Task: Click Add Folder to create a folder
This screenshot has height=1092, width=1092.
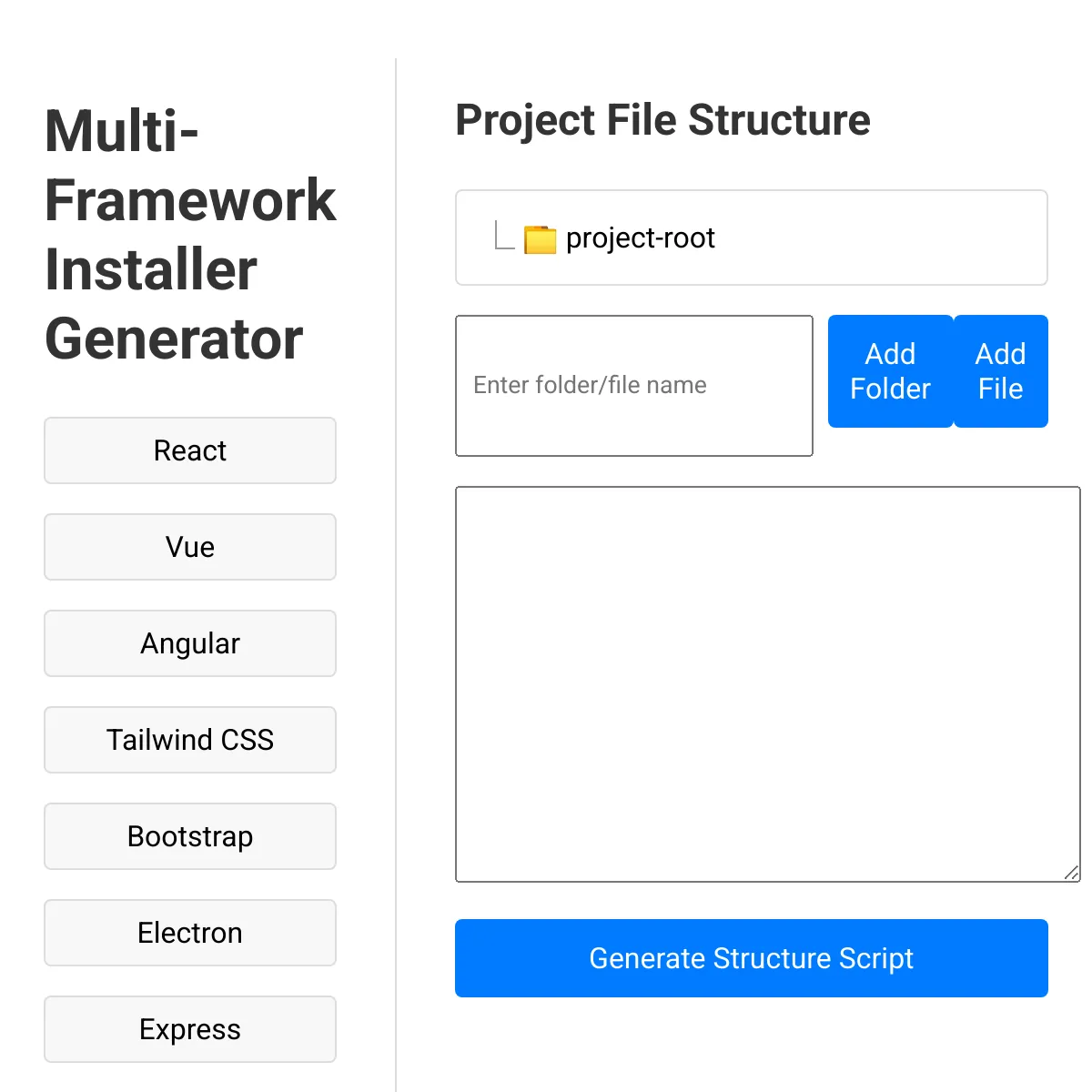Action: [890, 371]
